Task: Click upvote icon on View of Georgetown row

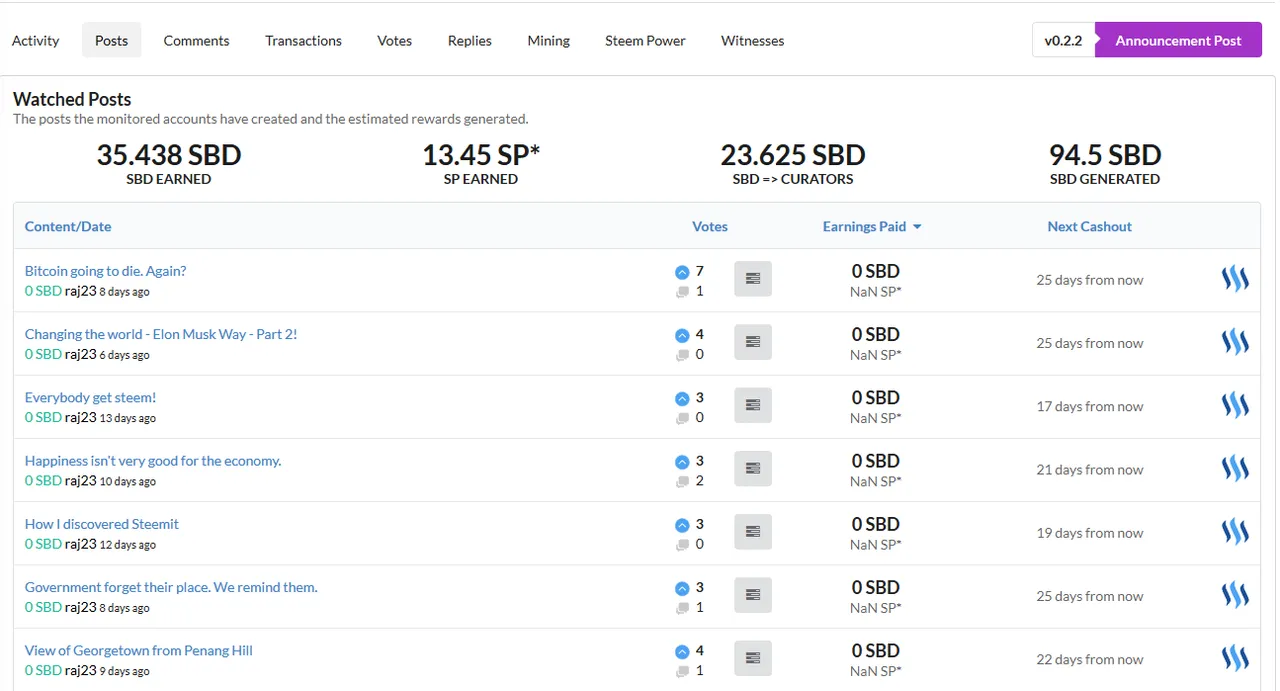Action: (x=682, y=650)
